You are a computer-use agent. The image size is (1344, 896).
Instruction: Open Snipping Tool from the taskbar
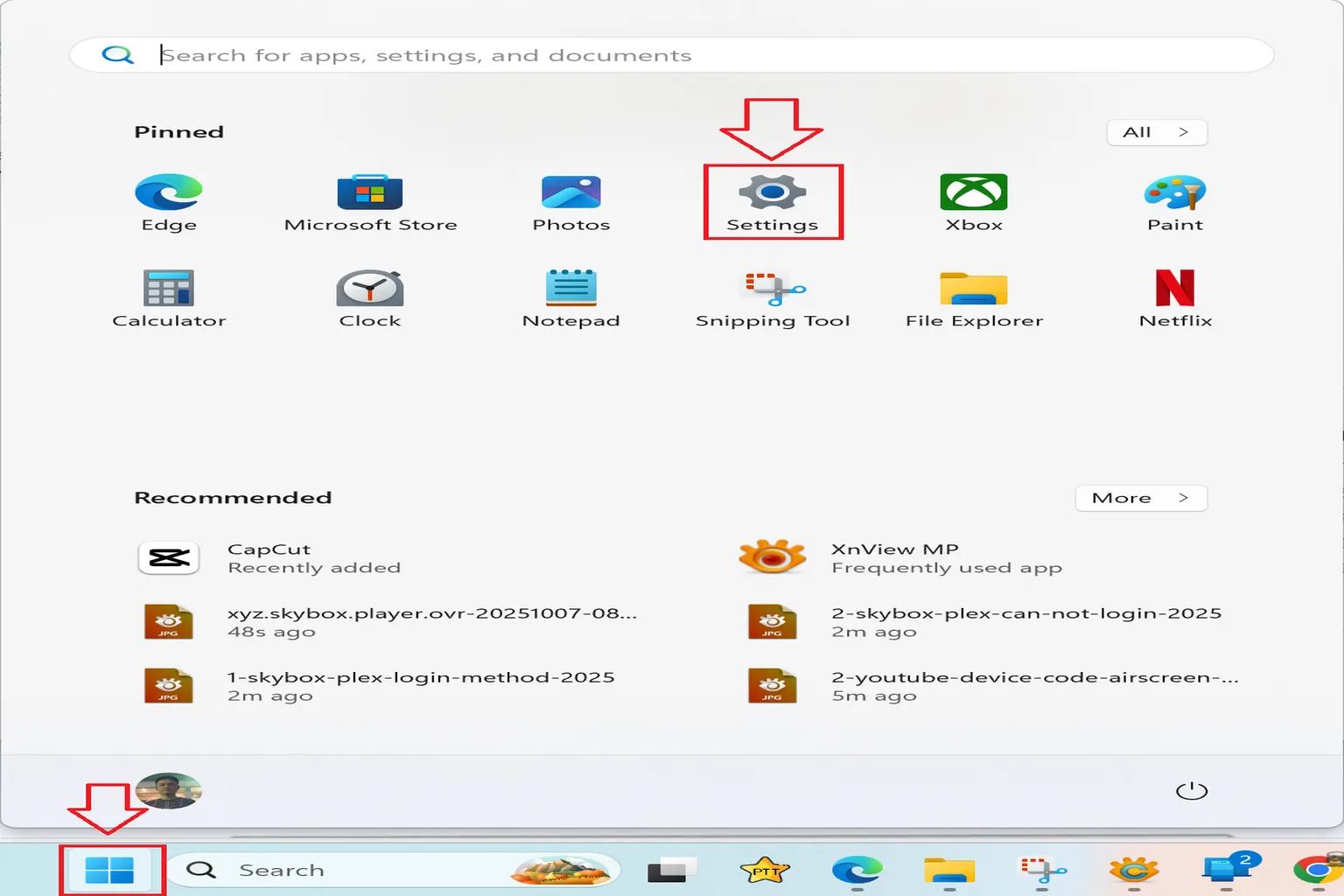(x=1042, y=871)
